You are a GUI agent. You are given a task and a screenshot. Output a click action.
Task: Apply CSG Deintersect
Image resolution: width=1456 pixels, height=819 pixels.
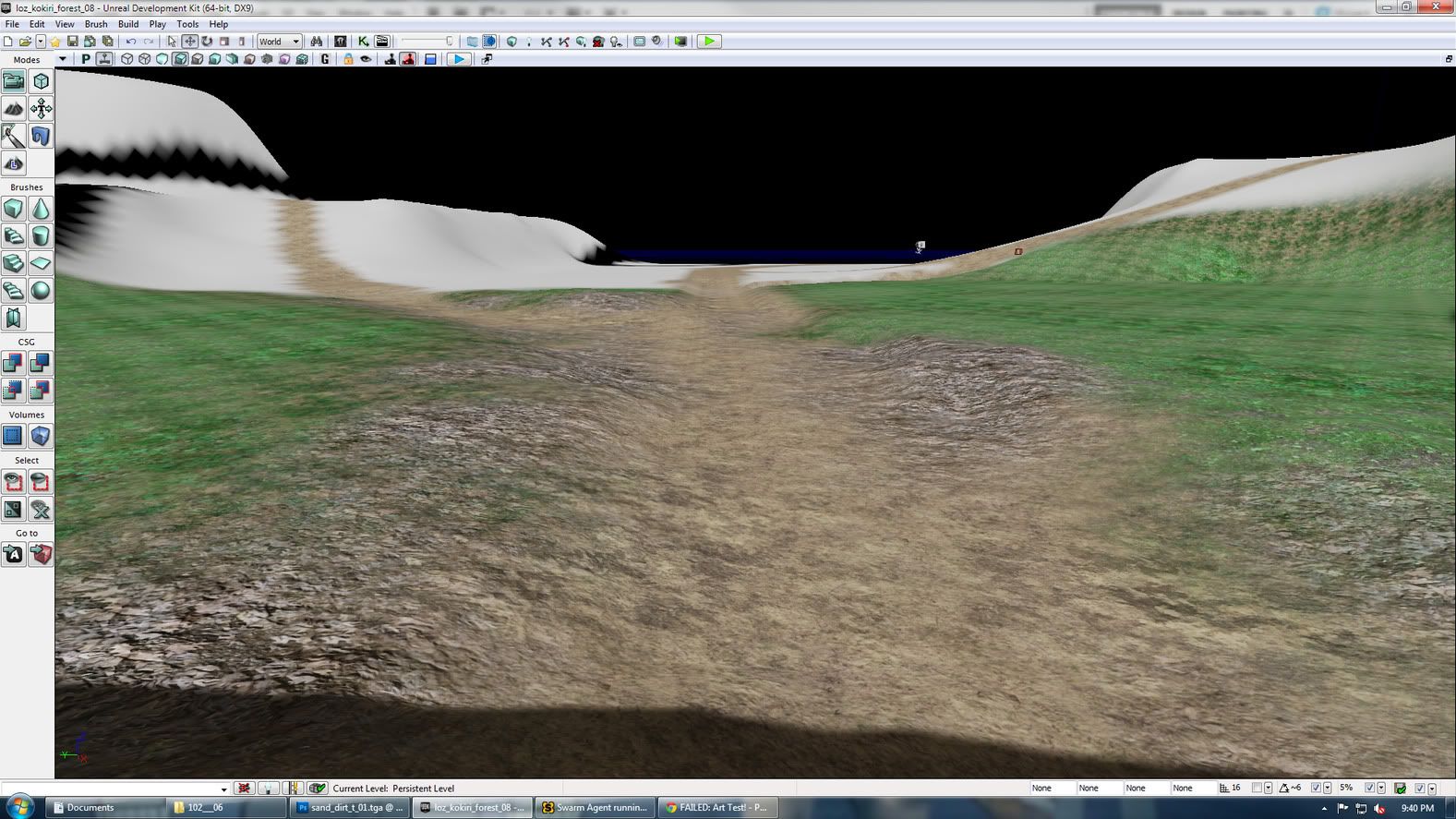click(41, 391)
